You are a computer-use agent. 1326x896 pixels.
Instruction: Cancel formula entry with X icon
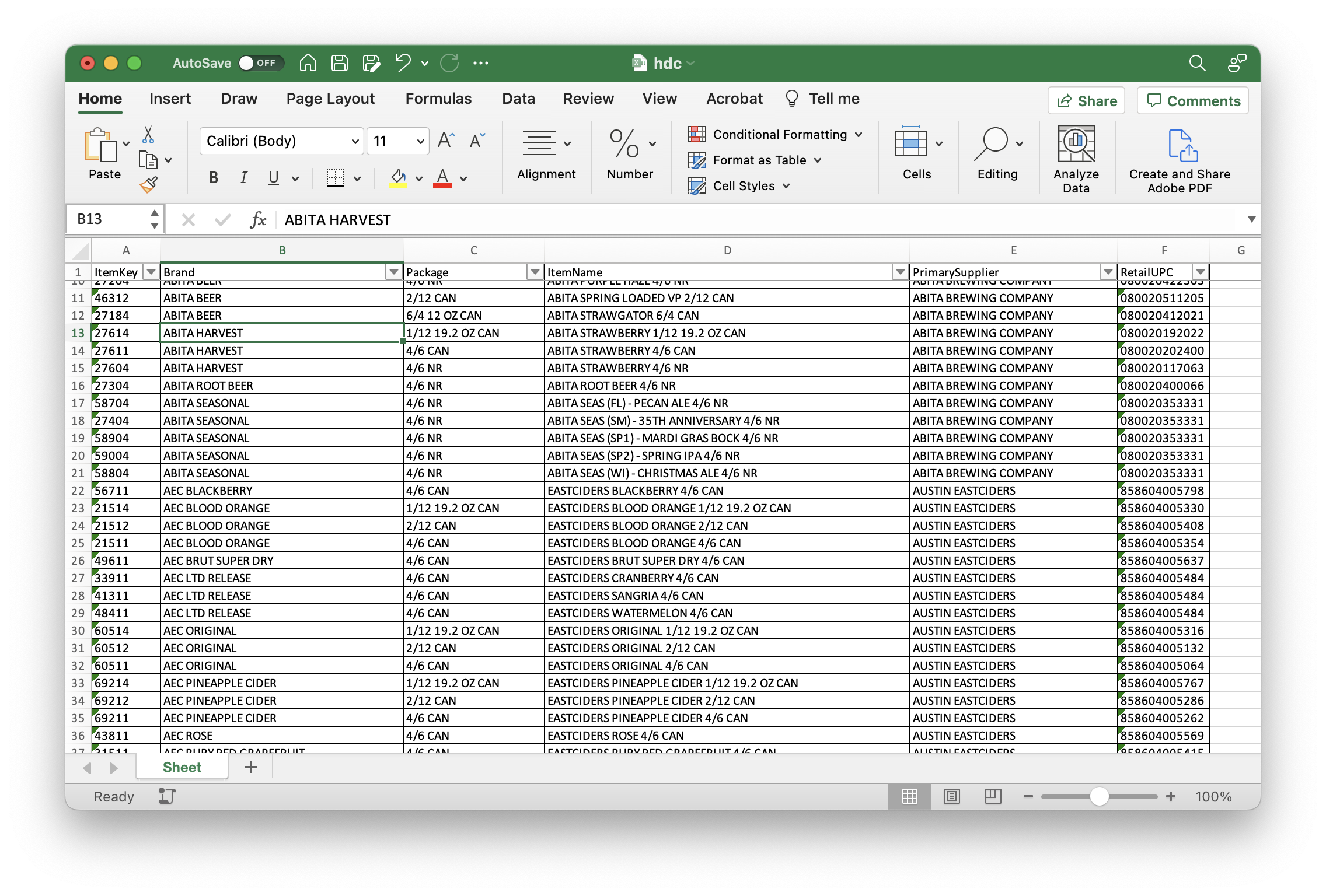point(188,220)
